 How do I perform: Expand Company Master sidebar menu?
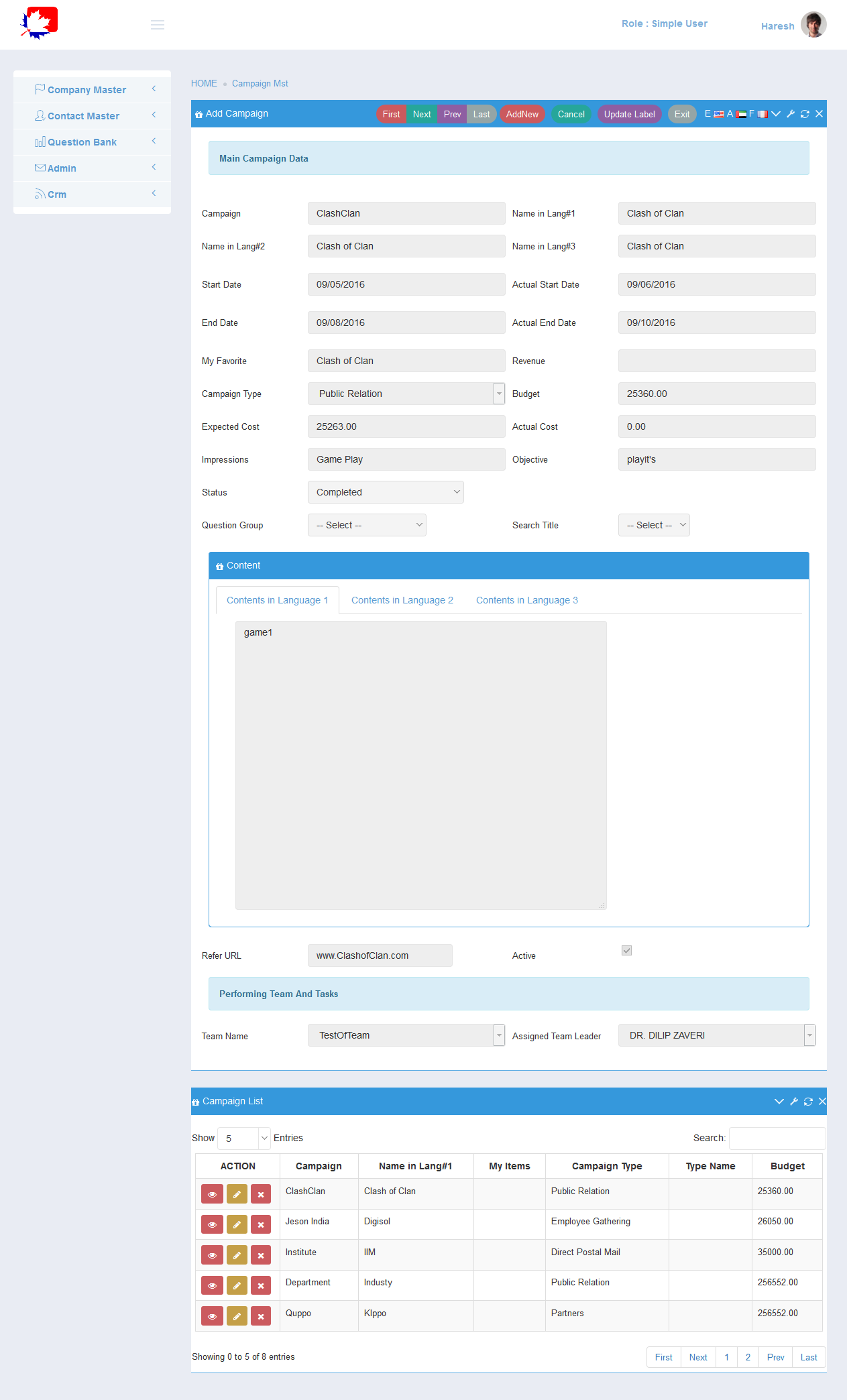(92, 89)
